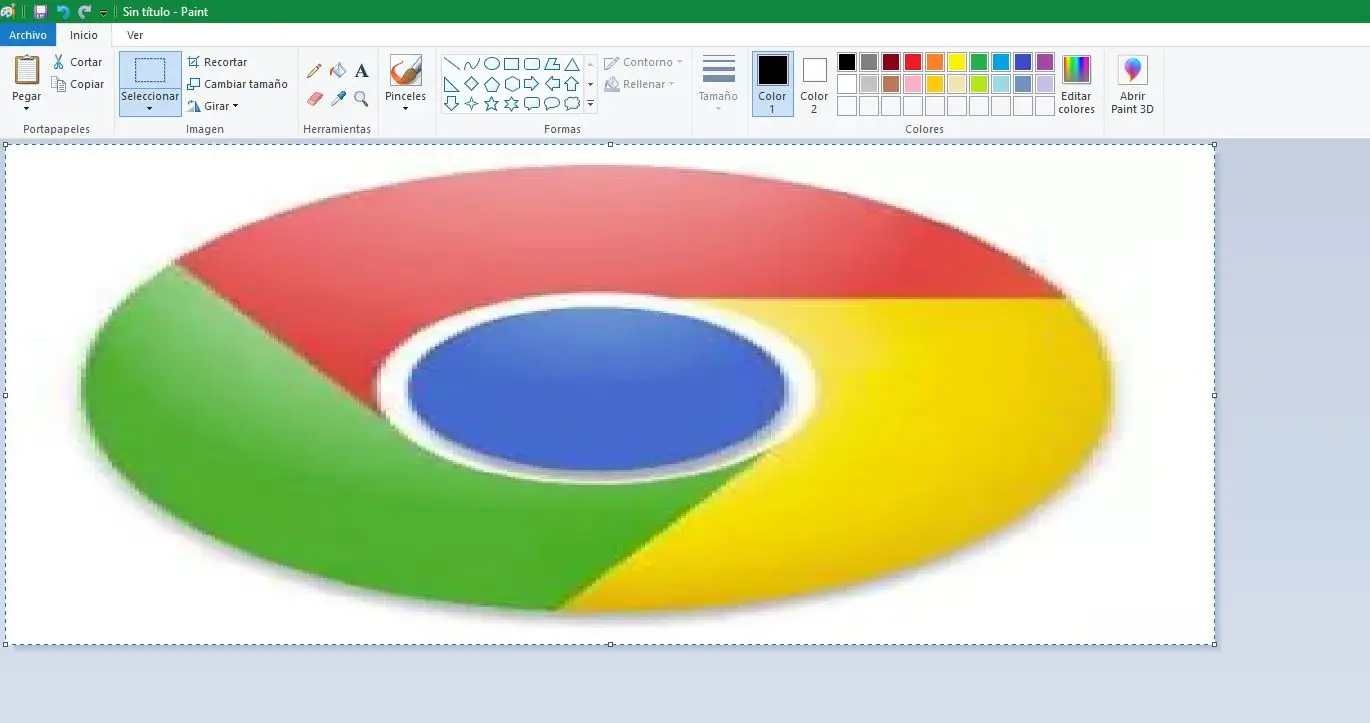Screen dimensions: 1370x723
Task: Choose the Curve shape
Action: click(x=471, y=64)
